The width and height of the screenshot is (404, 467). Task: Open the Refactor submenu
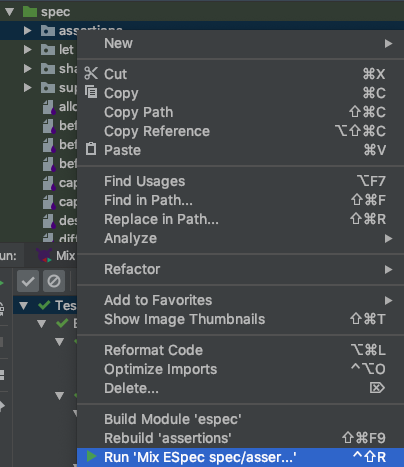point(240,269)
